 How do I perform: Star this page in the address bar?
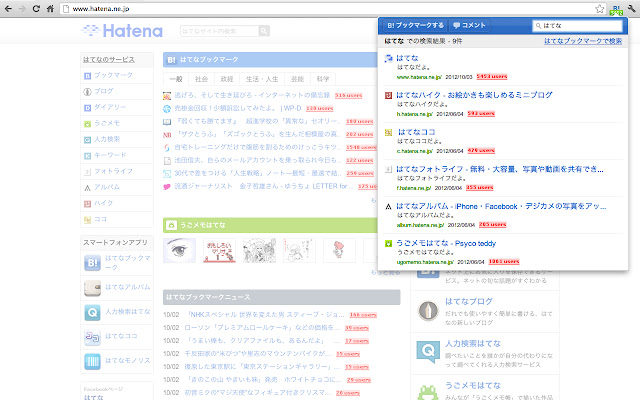coord(599,9)
